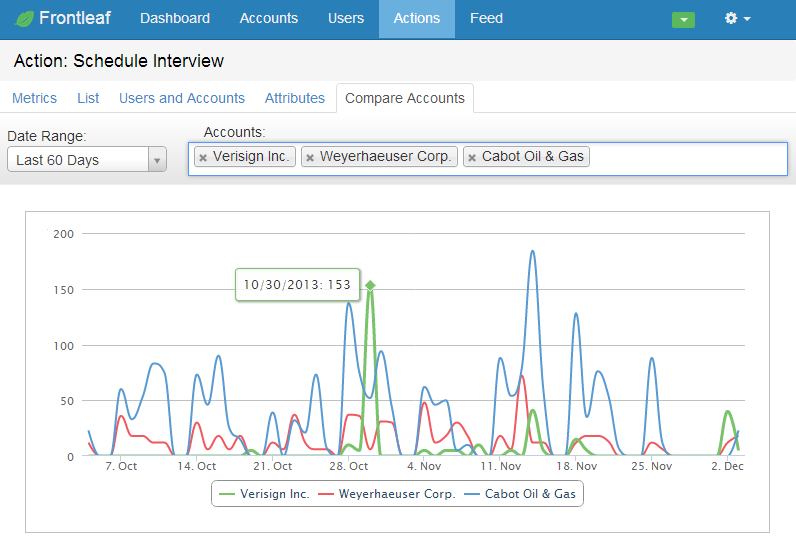The image size is (796, 539).
Task: Click the Frontleaf brand name link
Action: (x=75, y=18)
